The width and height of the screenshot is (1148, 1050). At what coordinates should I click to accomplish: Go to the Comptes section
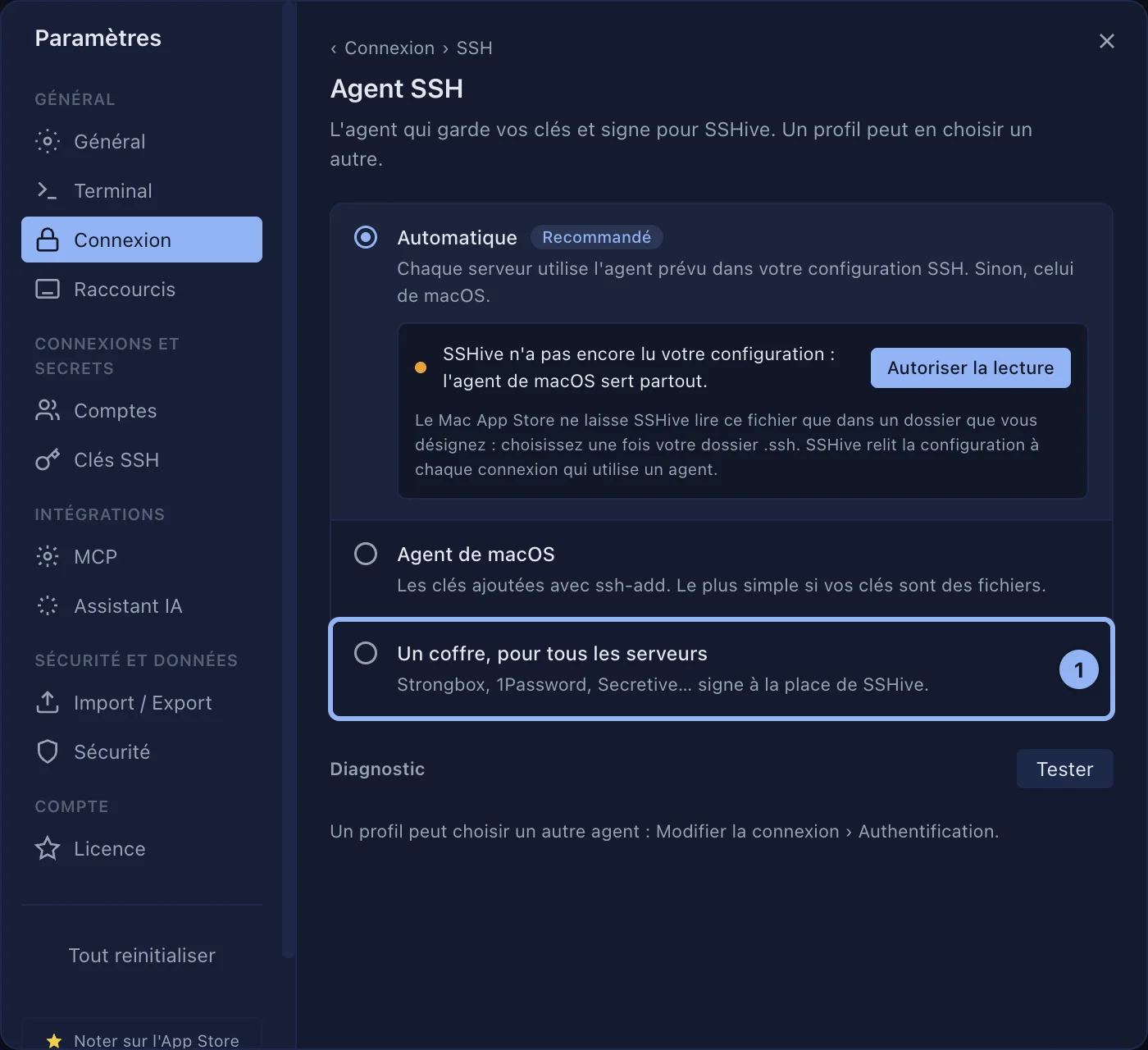click(x=142, y=410)
